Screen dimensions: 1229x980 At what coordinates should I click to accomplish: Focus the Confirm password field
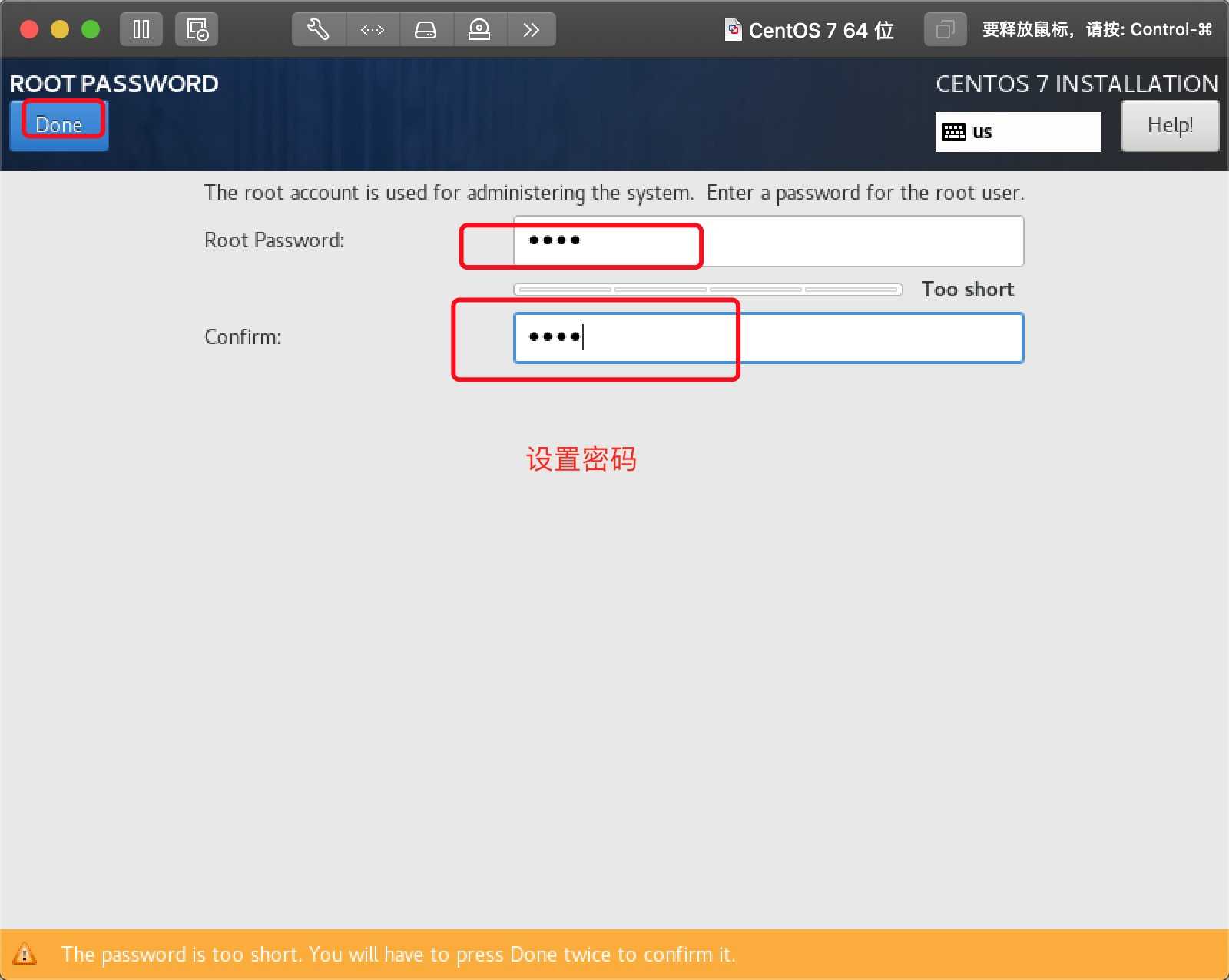tap(768, 338)
